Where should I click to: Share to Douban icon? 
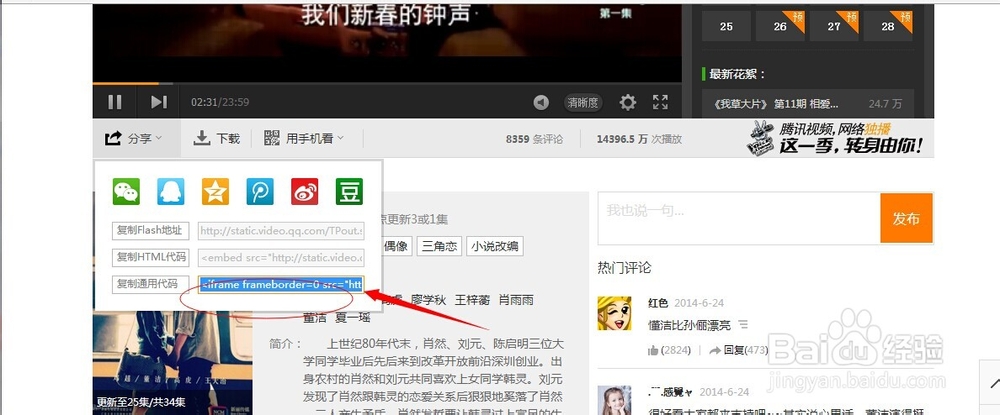[349, 191]
